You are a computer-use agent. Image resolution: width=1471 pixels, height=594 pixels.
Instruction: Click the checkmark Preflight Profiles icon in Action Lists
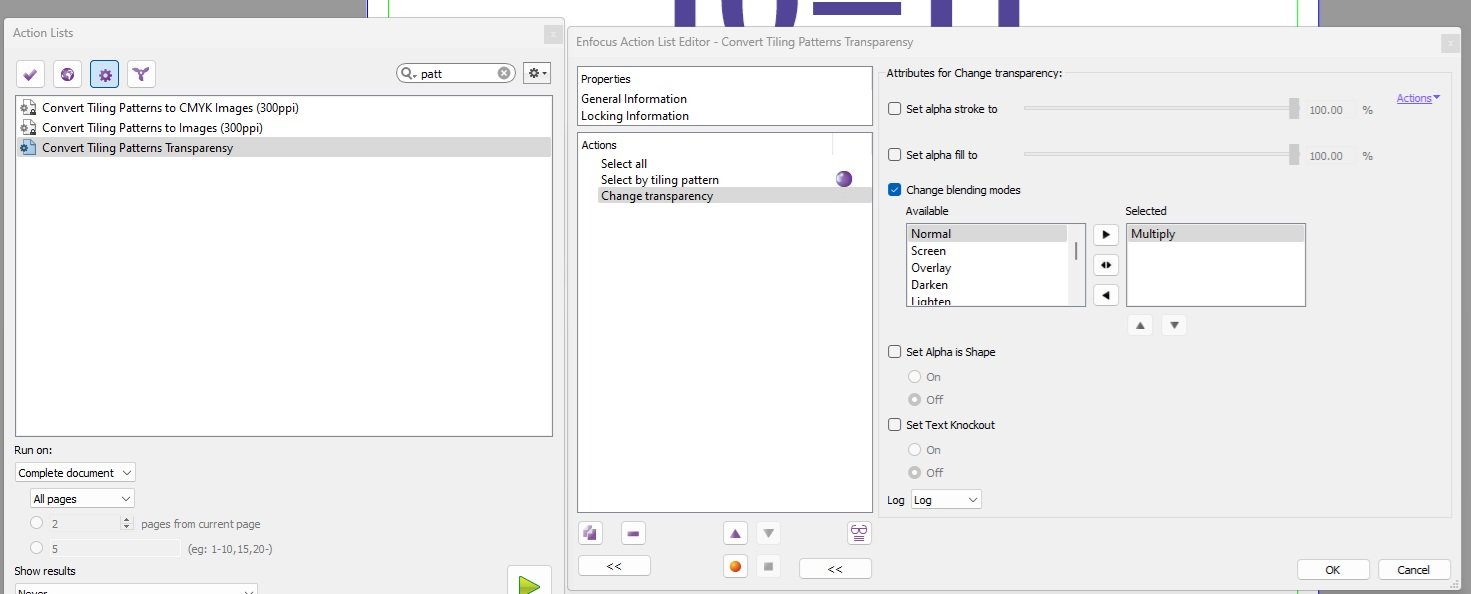click(30, 74)
